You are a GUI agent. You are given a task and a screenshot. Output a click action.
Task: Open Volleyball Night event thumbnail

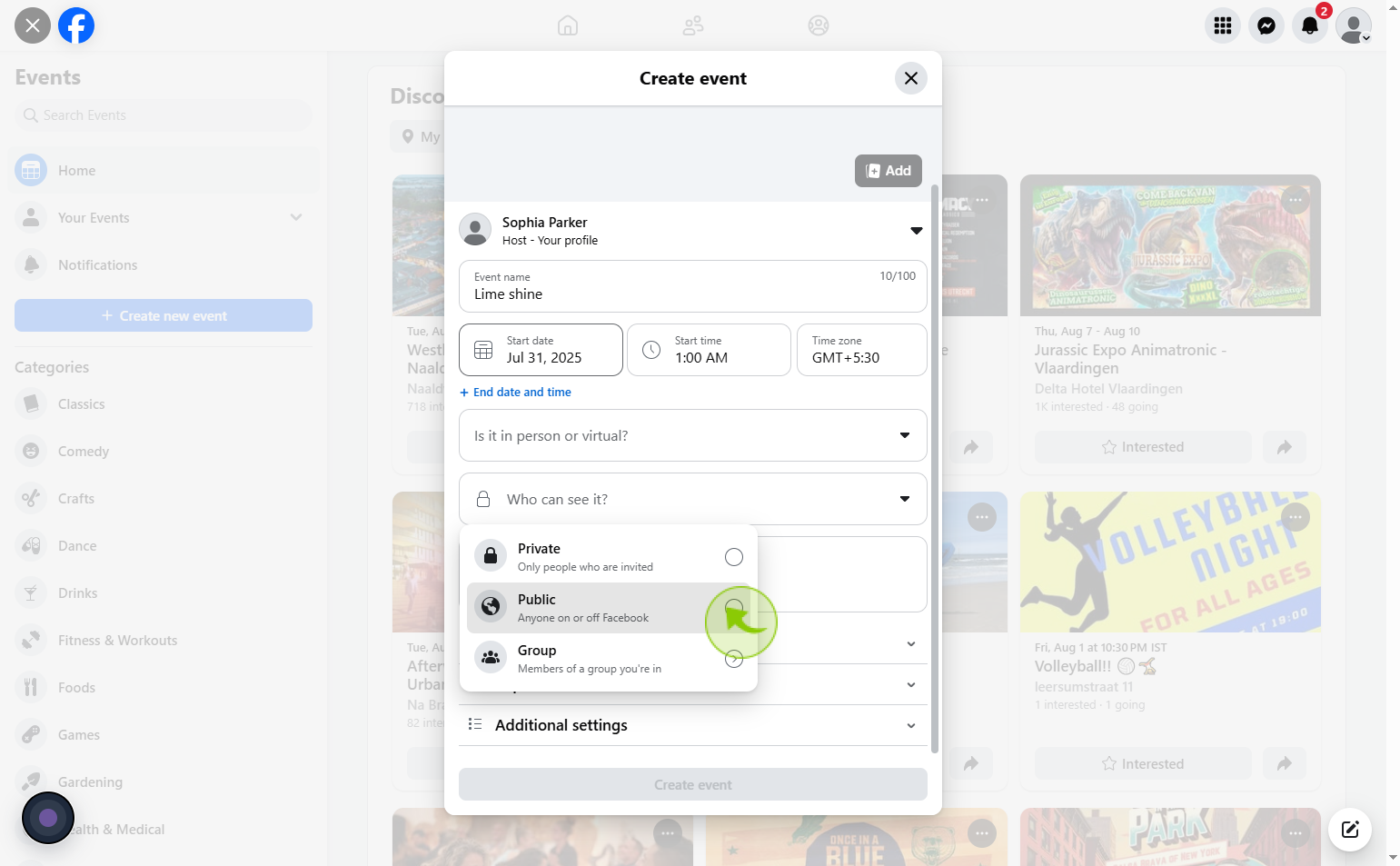pos(1170,562)
